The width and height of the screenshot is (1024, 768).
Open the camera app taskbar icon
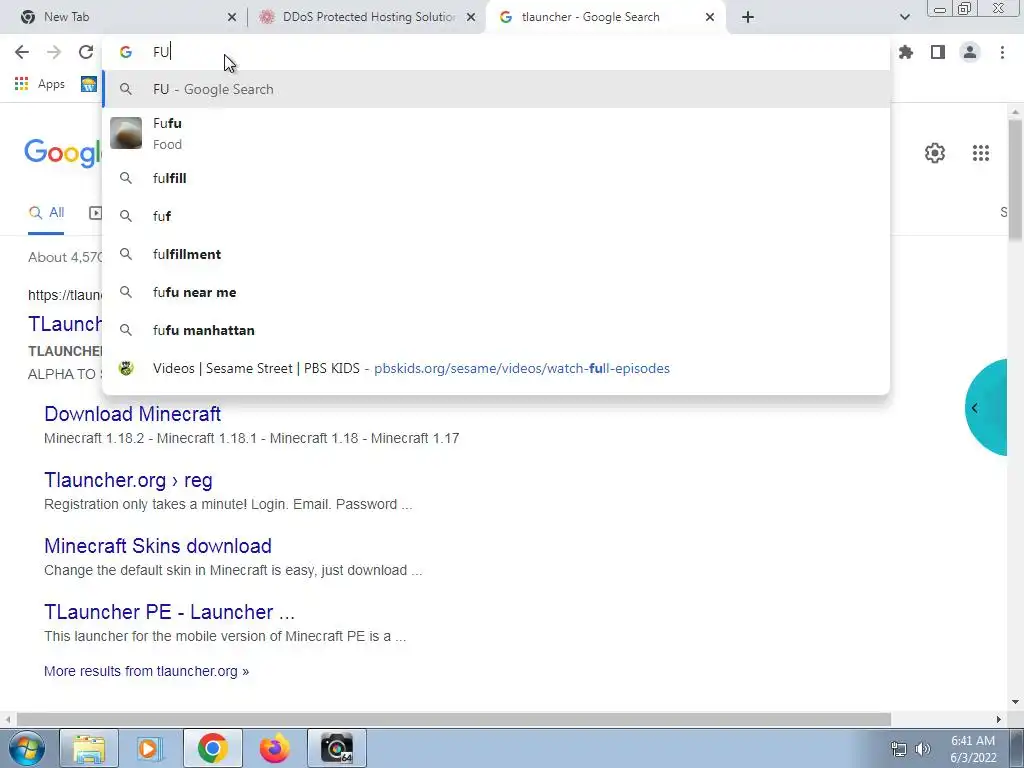[x=337, y=748]
